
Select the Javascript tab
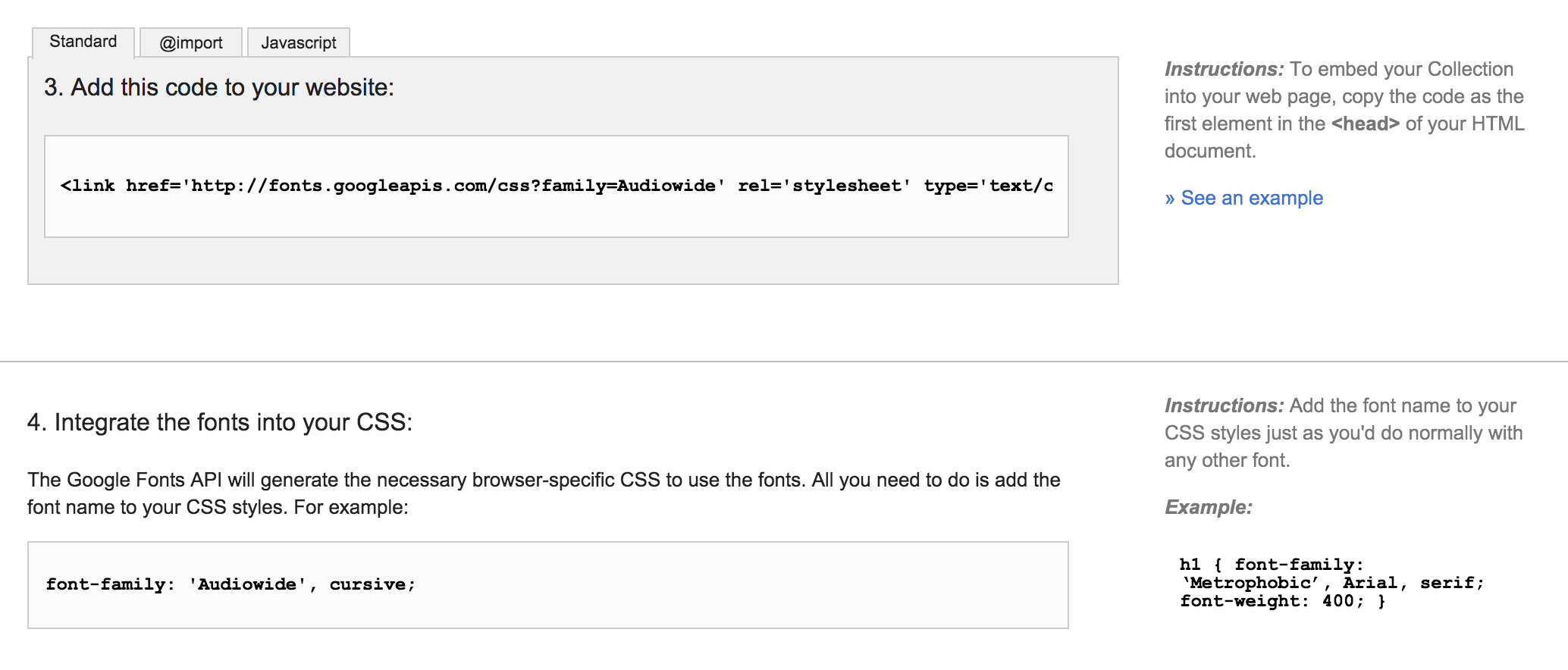pos(299,42)
